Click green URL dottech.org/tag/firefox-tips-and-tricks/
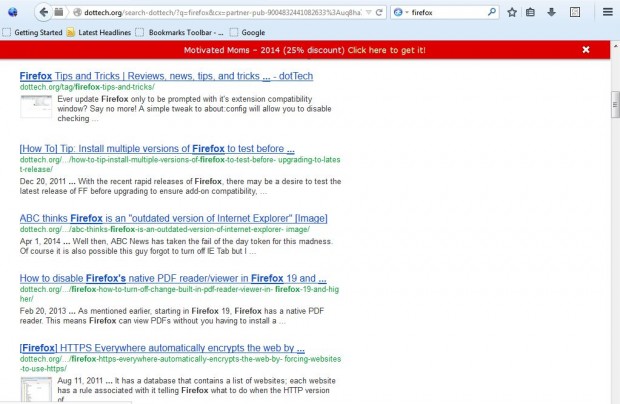The height and width of the screenshot is (404, 620). pyautogui.click(x=87, y=87)
